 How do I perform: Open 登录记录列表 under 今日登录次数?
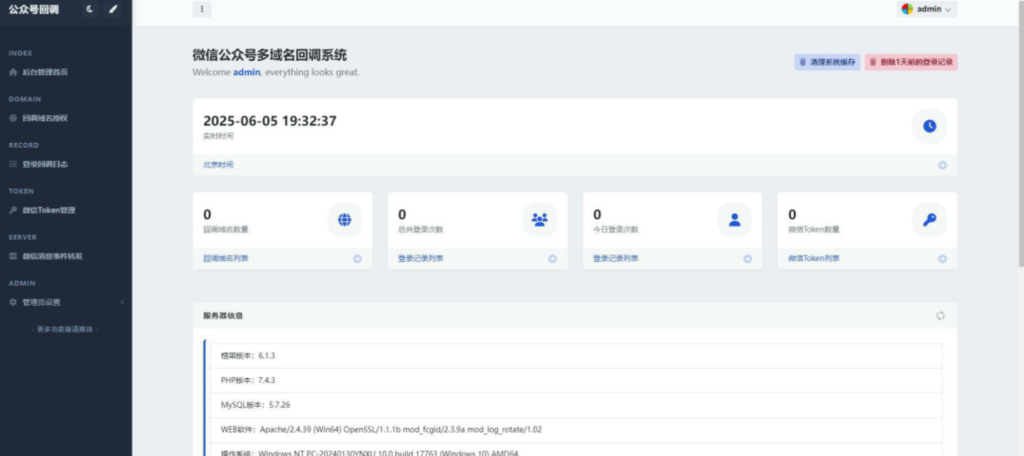616,259
